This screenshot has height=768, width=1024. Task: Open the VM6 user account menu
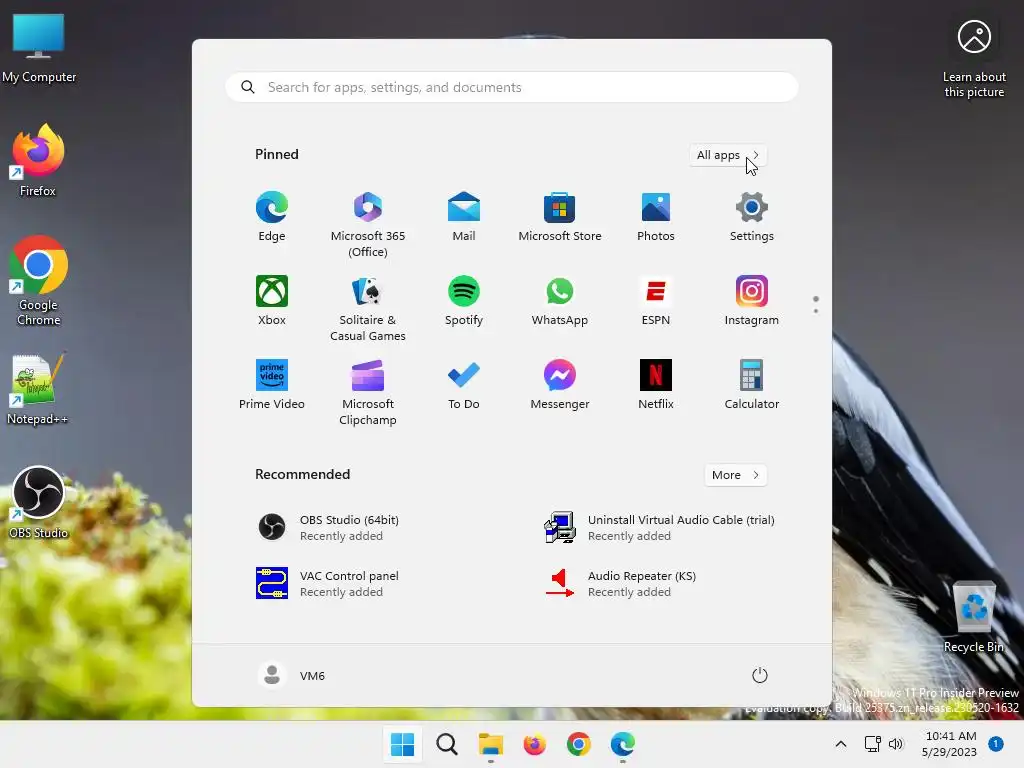pos(292,675)
